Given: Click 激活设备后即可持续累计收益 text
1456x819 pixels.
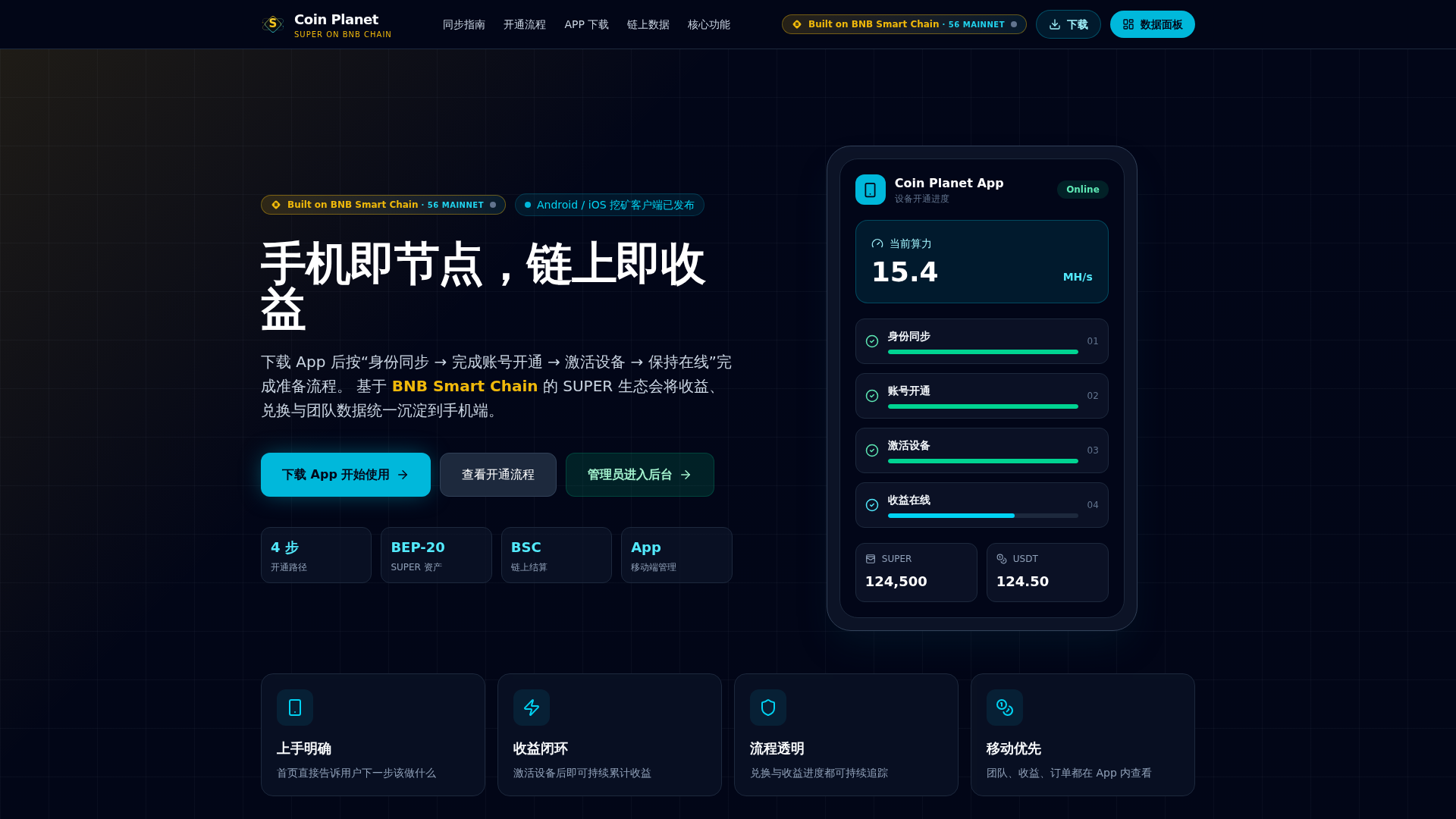Looking at the screenshot, I should (x=582, y=773).
